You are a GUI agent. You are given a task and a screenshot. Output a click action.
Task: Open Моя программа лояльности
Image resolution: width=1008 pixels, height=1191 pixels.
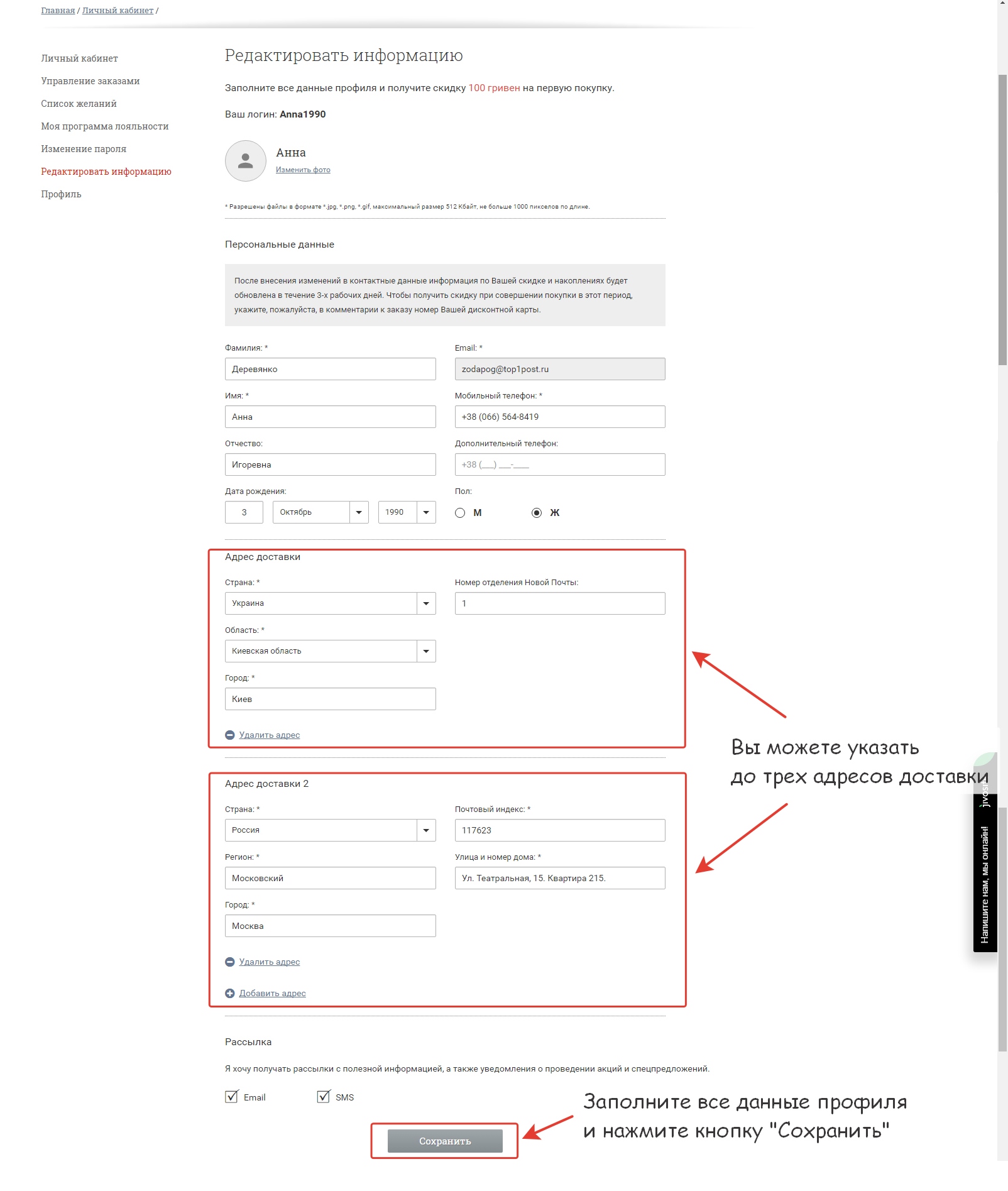pyautogui.click(x=105, y=126)
